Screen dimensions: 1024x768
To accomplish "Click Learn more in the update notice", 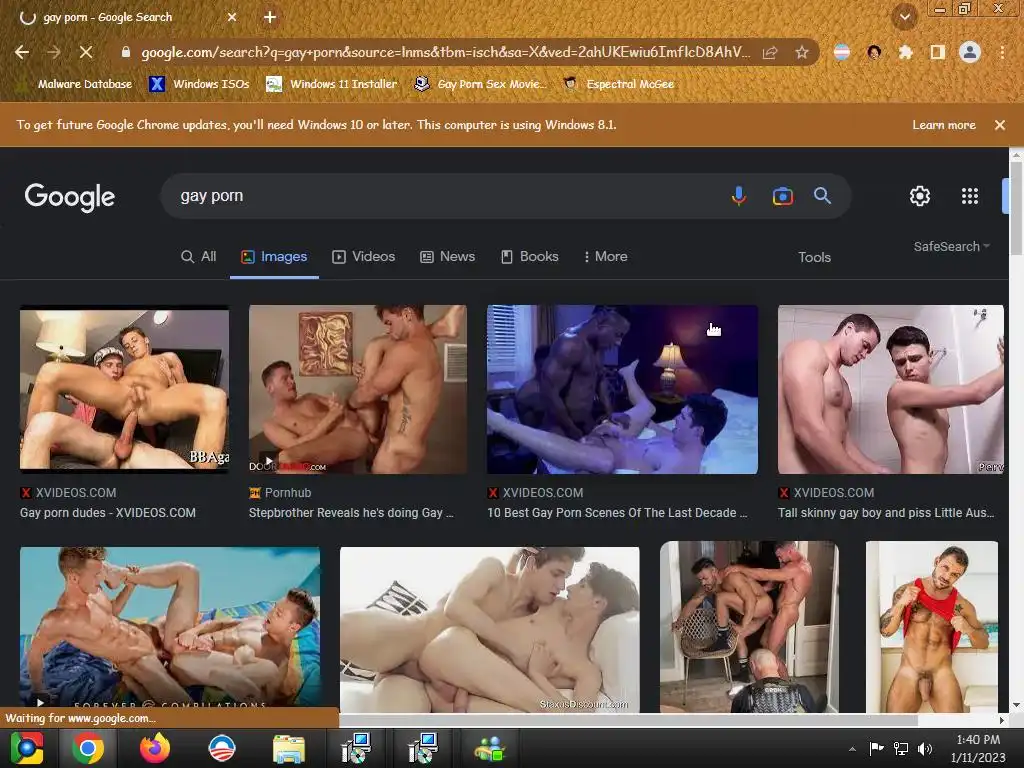I will pos(944,125).
